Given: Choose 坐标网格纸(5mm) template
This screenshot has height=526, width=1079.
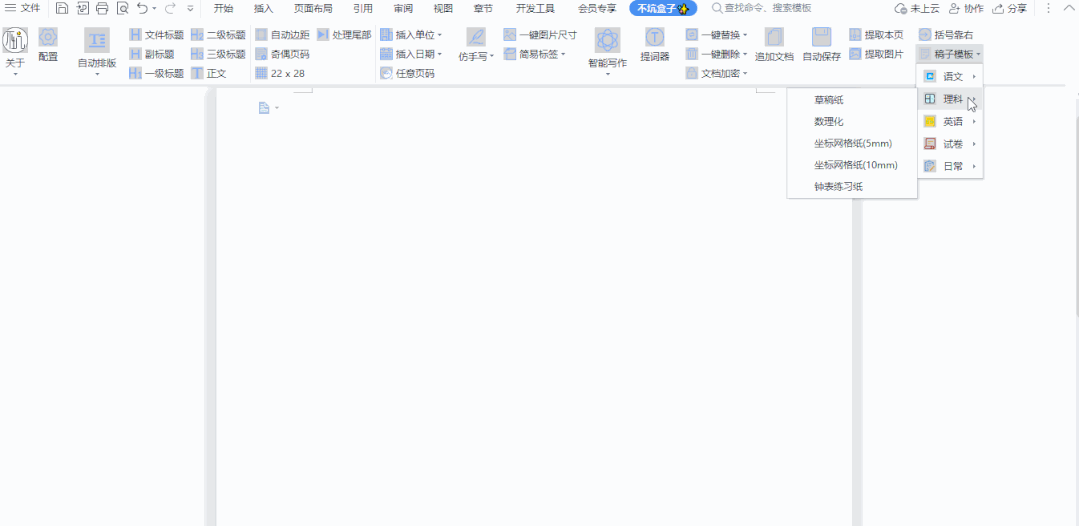Looking at the screenshot, I should click(852, 143).
